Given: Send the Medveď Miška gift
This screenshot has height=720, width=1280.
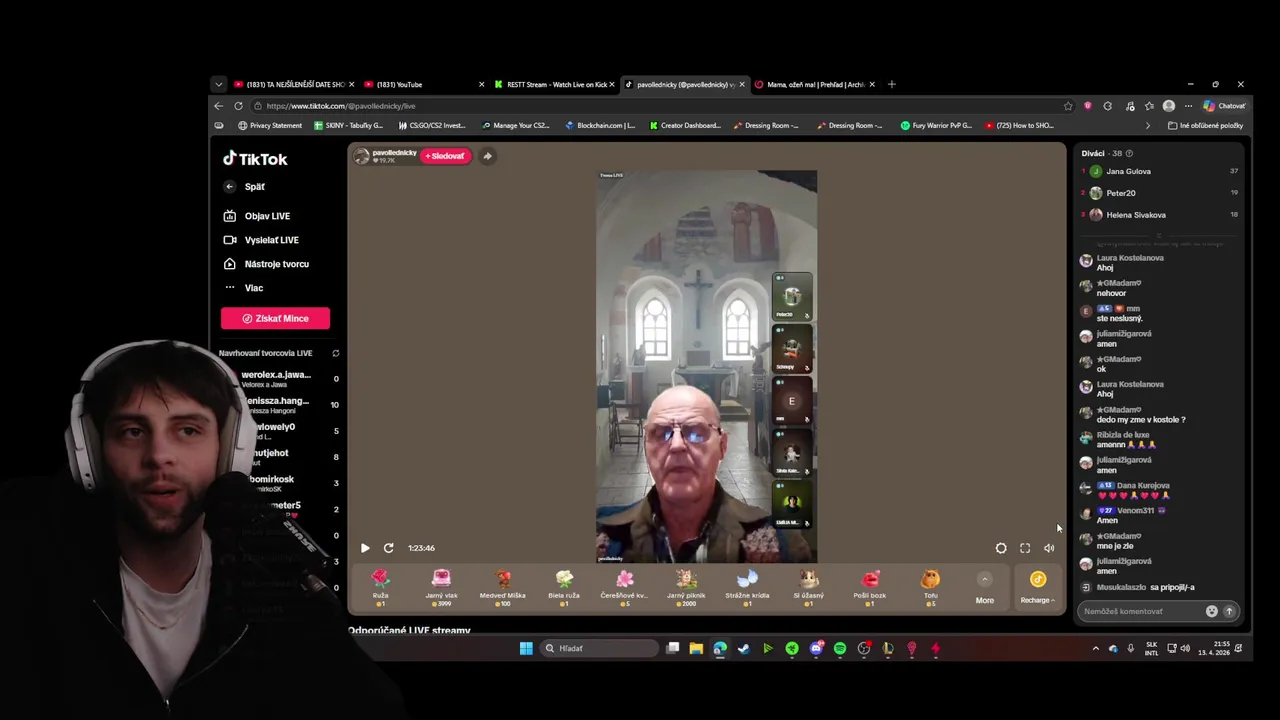Looking at the screenshot, I should pos(502,587).
